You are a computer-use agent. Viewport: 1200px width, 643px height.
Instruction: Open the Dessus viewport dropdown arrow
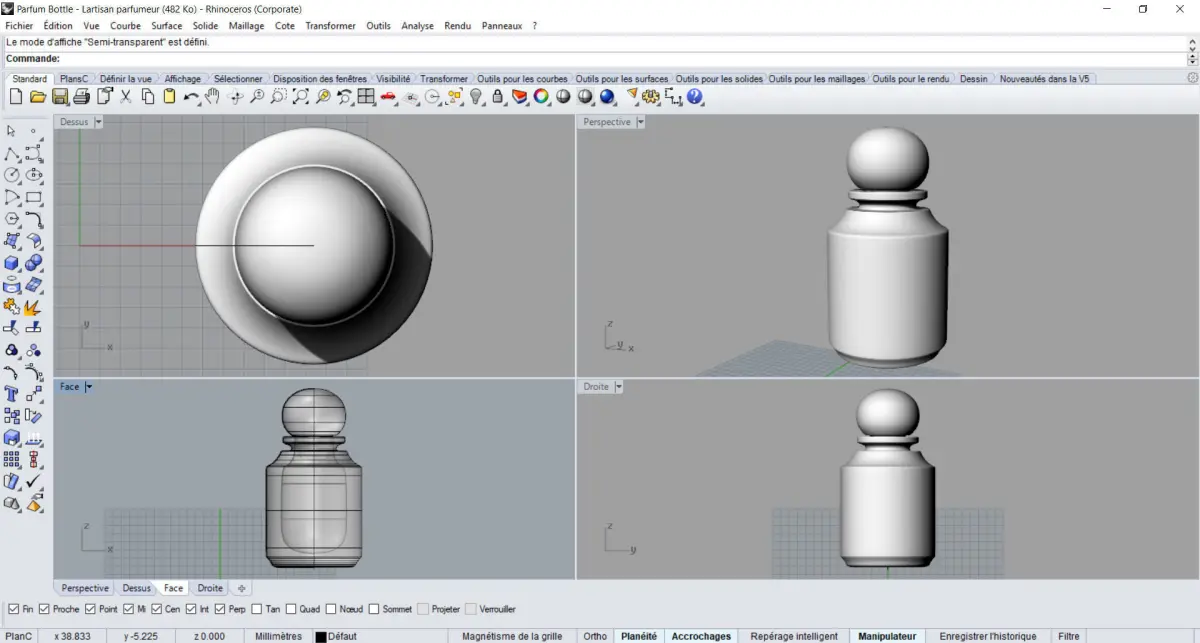[98, 122]
